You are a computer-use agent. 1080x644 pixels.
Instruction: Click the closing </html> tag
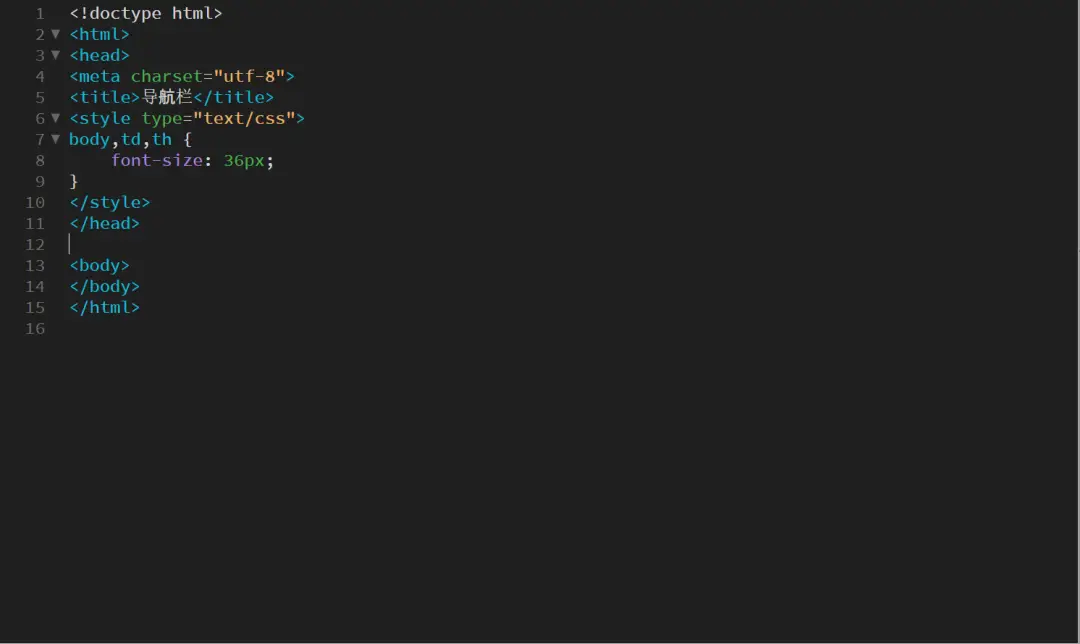coord(105,307)
